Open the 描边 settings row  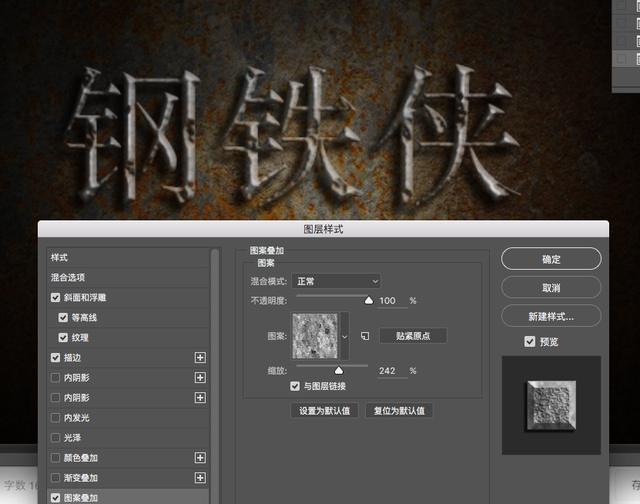click(128, 358)
